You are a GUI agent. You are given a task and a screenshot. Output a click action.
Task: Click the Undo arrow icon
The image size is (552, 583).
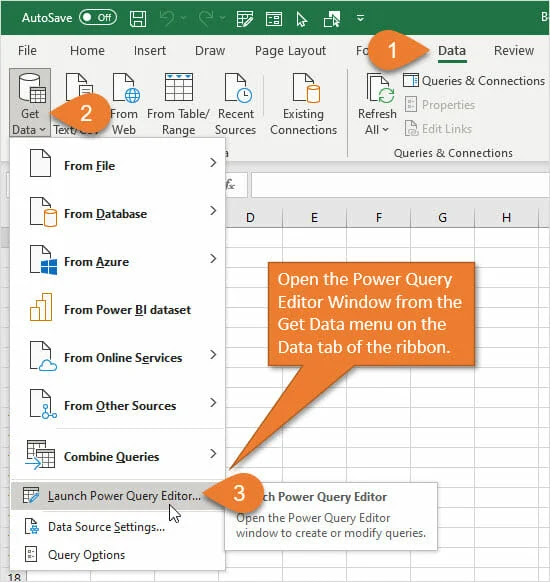point(167,17)
